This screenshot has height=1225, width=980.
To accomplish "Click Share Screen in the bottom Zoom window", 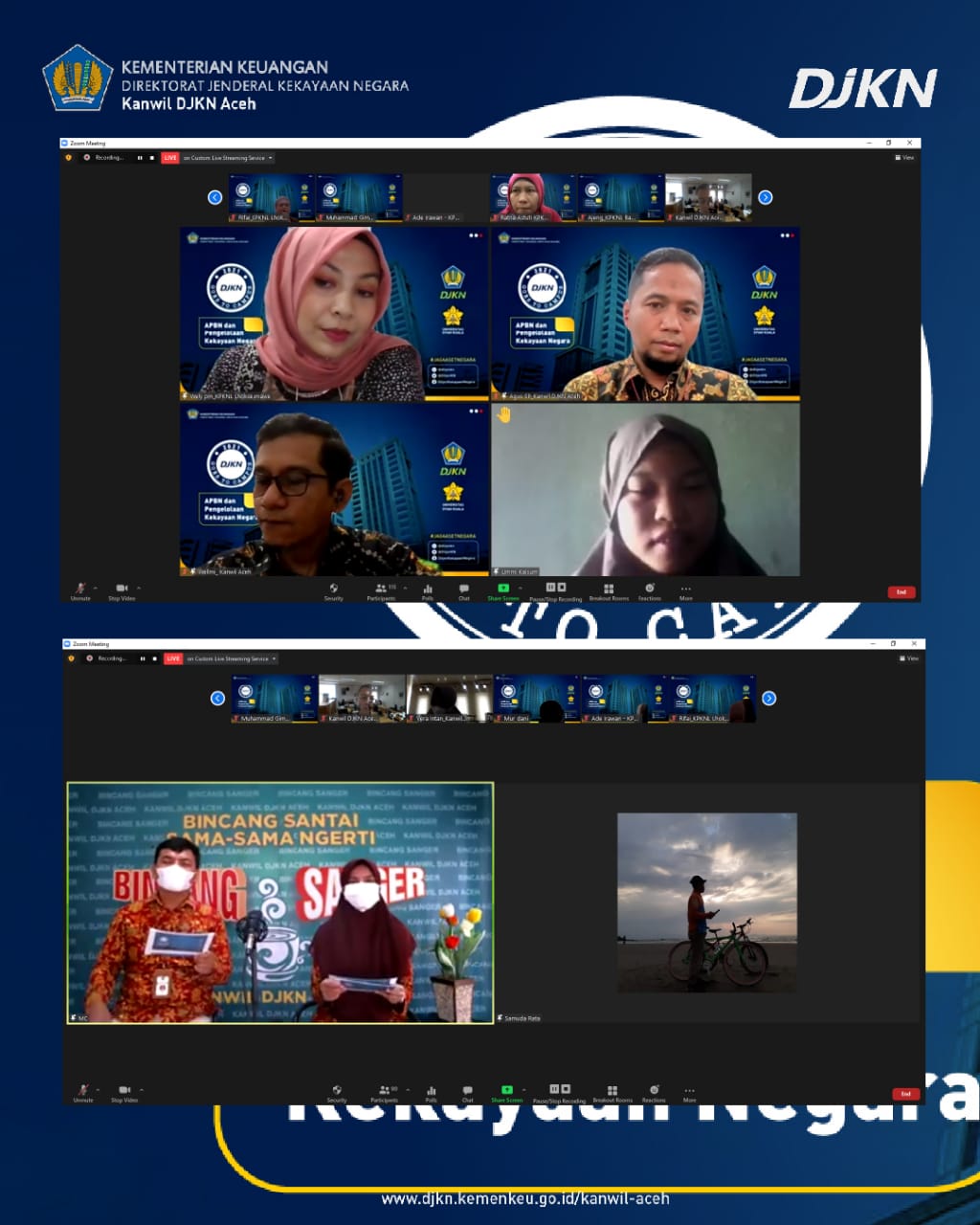I will click(506, 1092).
